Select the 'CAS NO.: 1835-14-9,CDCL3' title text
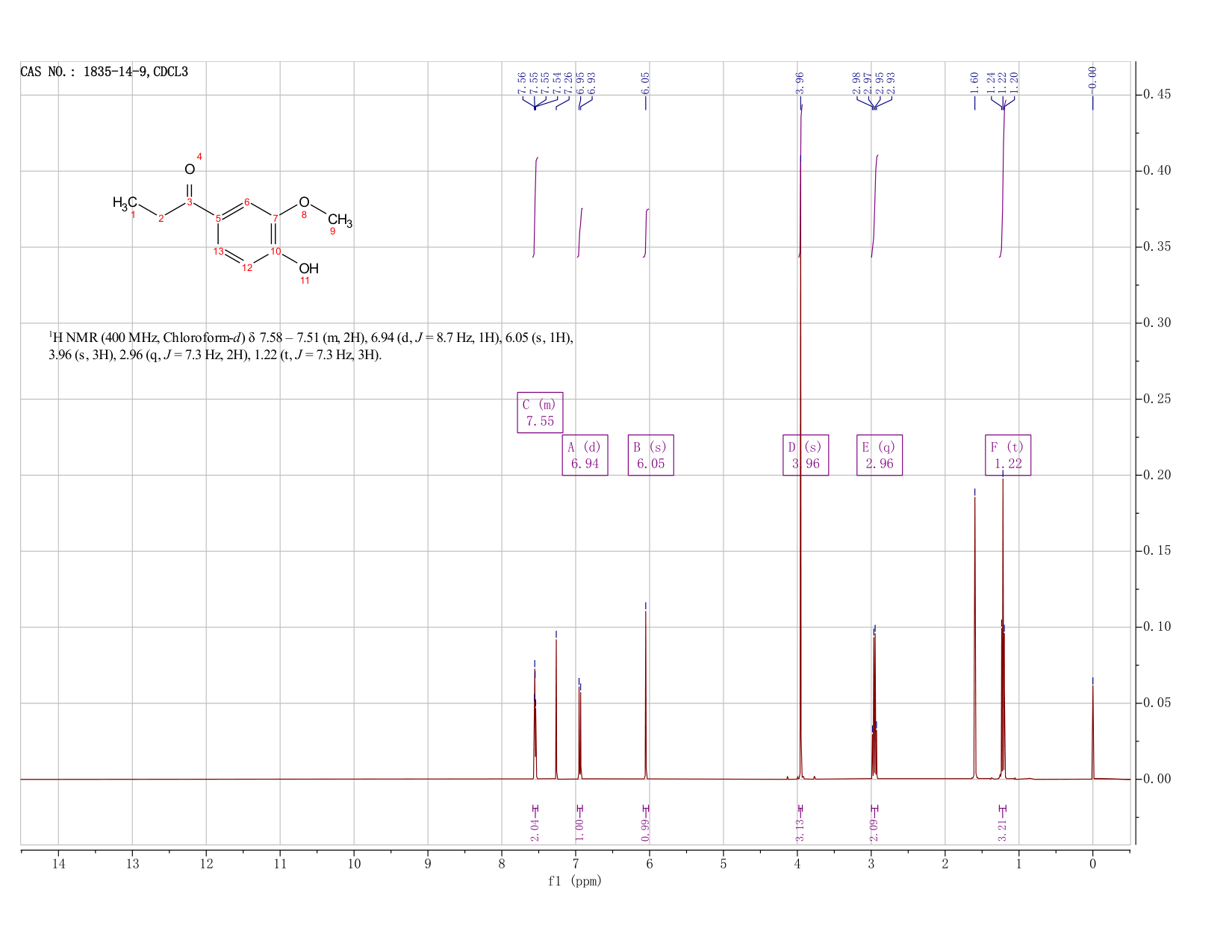This screenshot has height=952, width=1232. 104,72
